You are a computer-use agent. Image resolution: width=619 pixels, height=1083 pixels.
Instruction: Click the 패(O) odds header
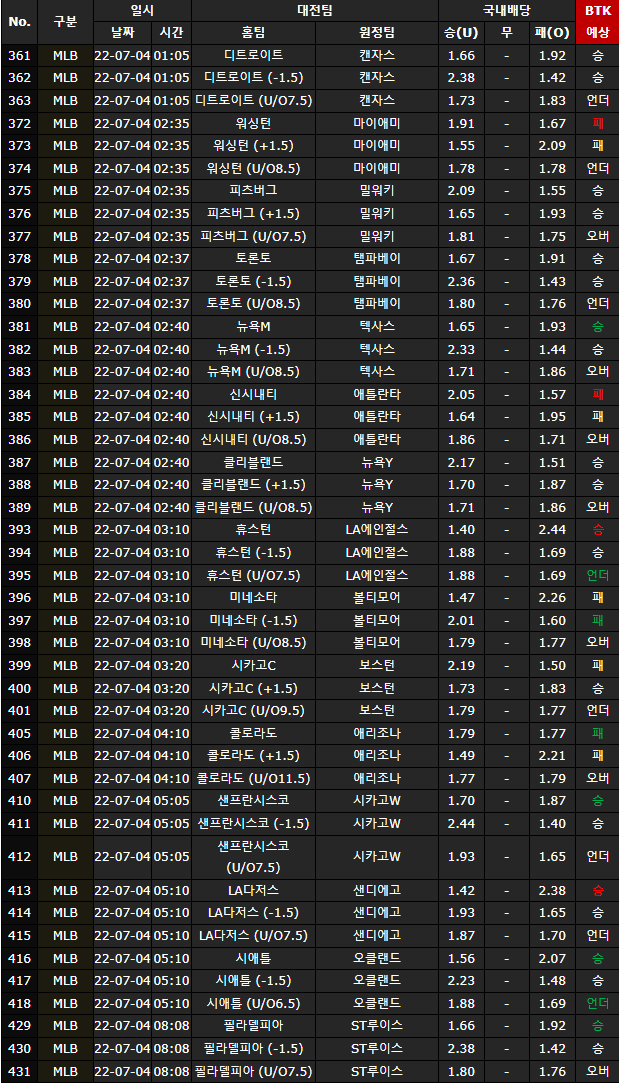552,32
